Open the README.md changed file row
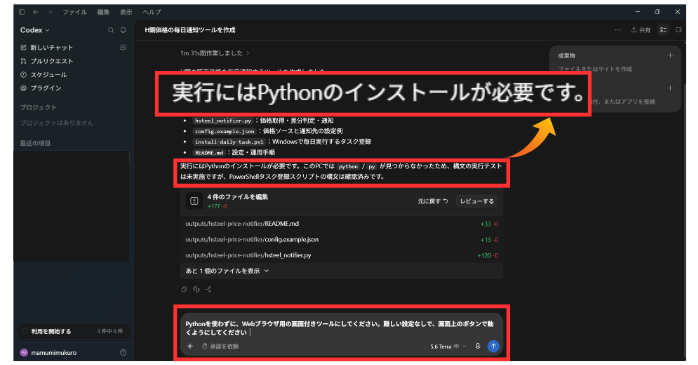Viewport: 698px width, 365px height. click(341, 224)
